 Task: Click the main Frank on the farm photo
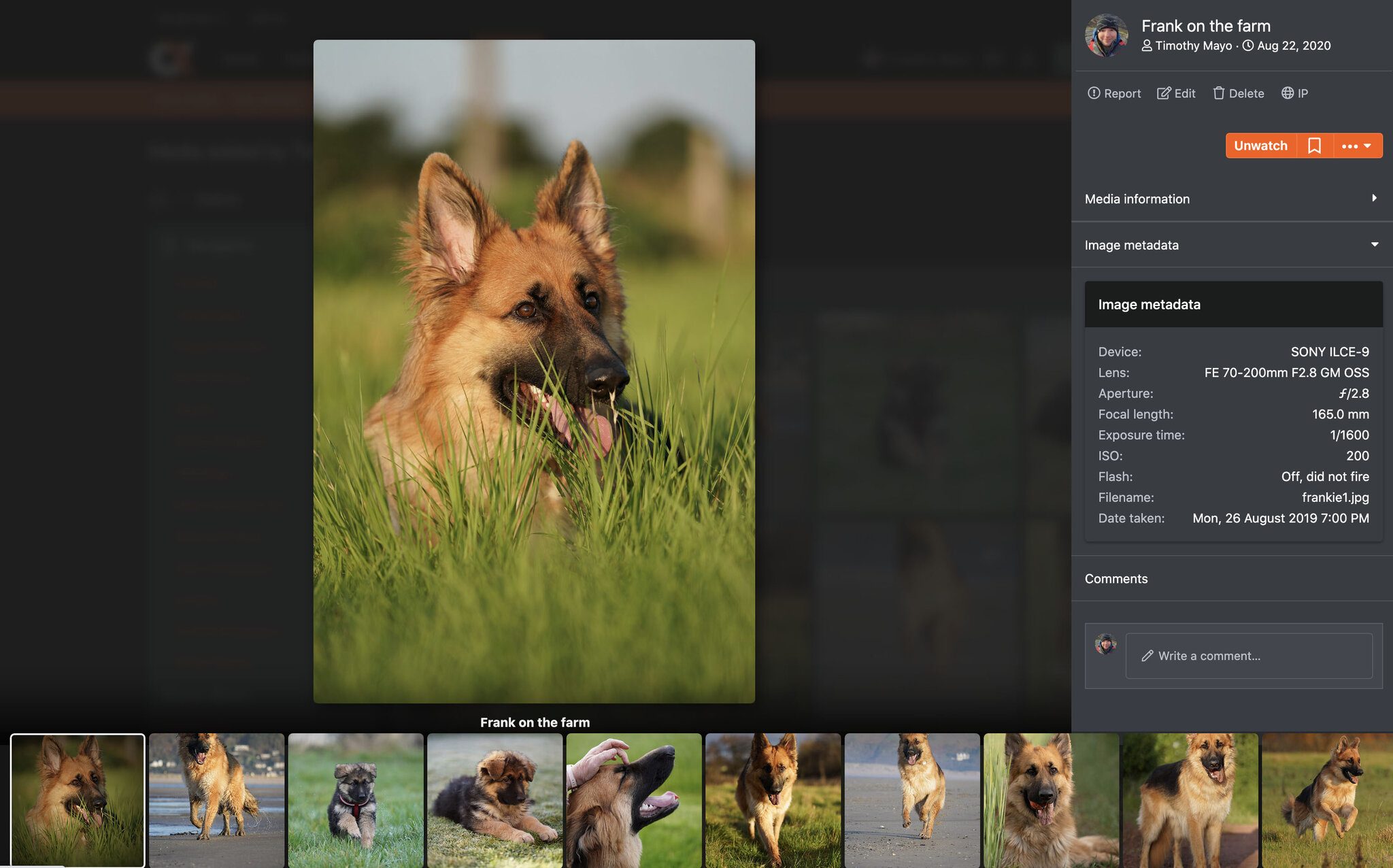click(x=534, y=371)
